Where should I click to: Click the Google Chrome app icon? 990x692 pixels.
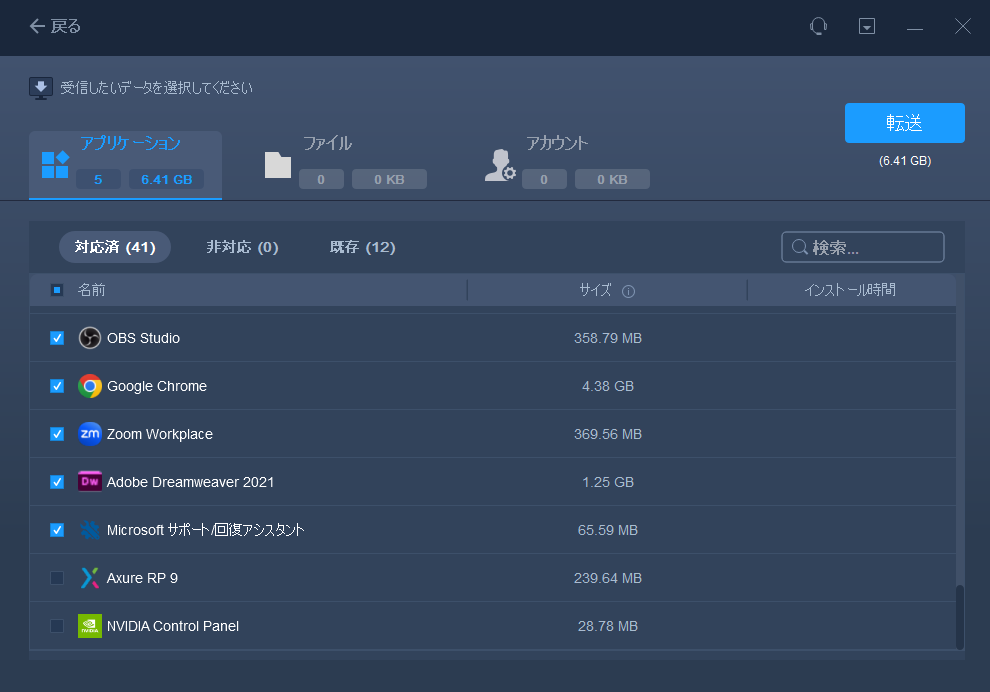tap(90, 386)
